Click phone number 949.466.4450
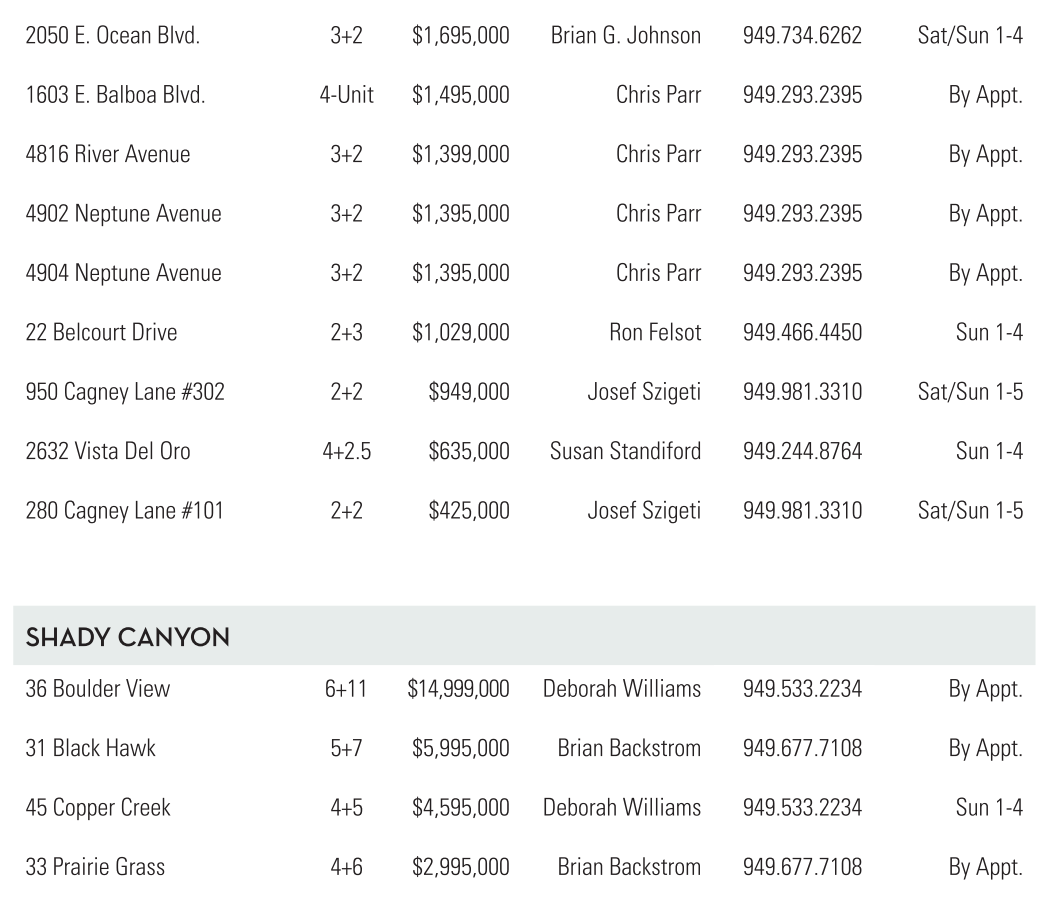This screenshot has height=912, width=1055. click(802, 332)
